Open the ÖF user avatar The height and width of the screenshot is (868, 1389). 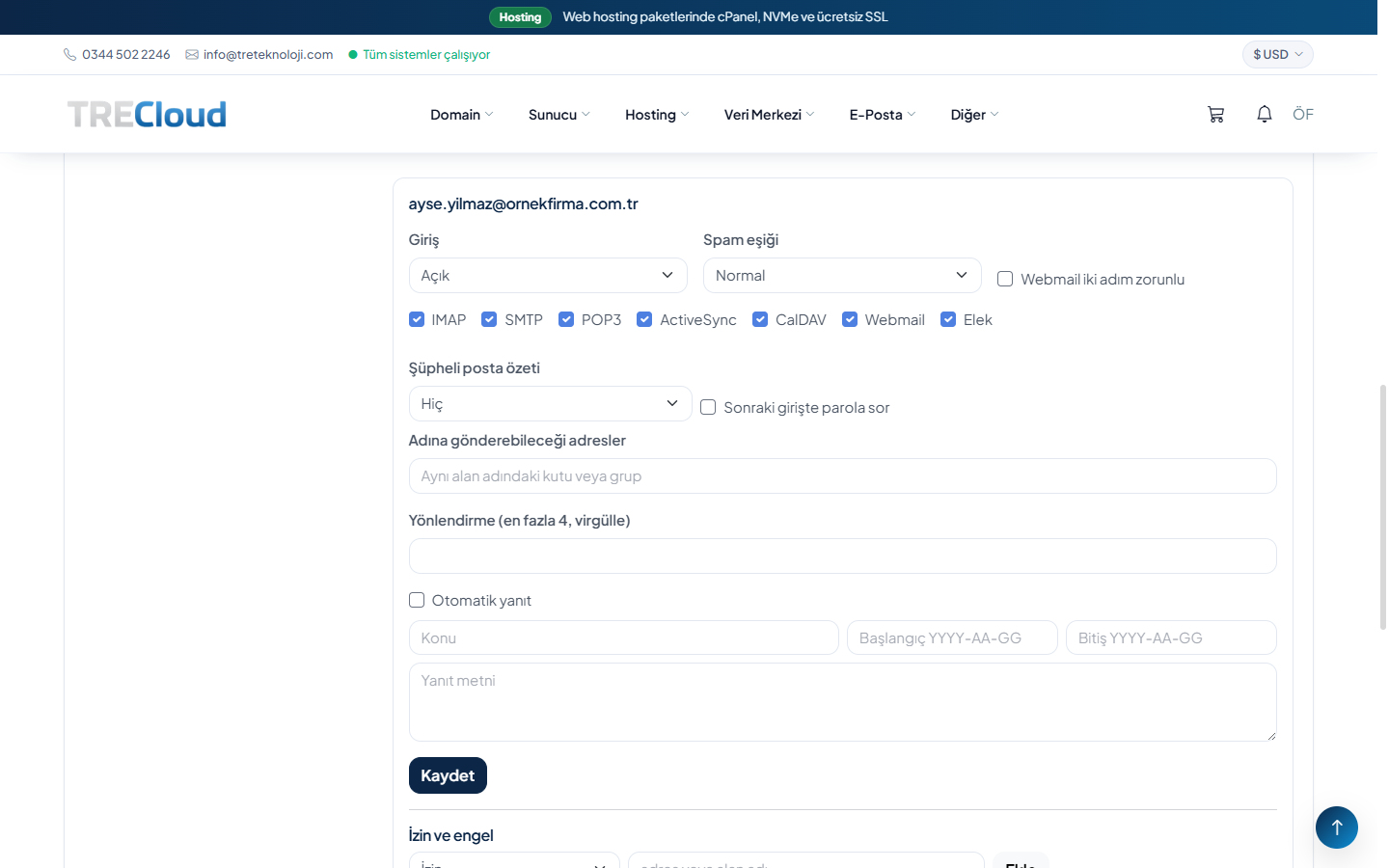coord(1303,114)
